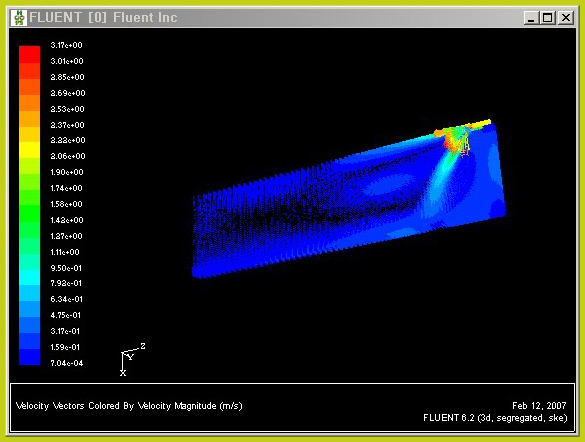Click the X axis label of triad
The image size is (585, 442).
(123, 373)
